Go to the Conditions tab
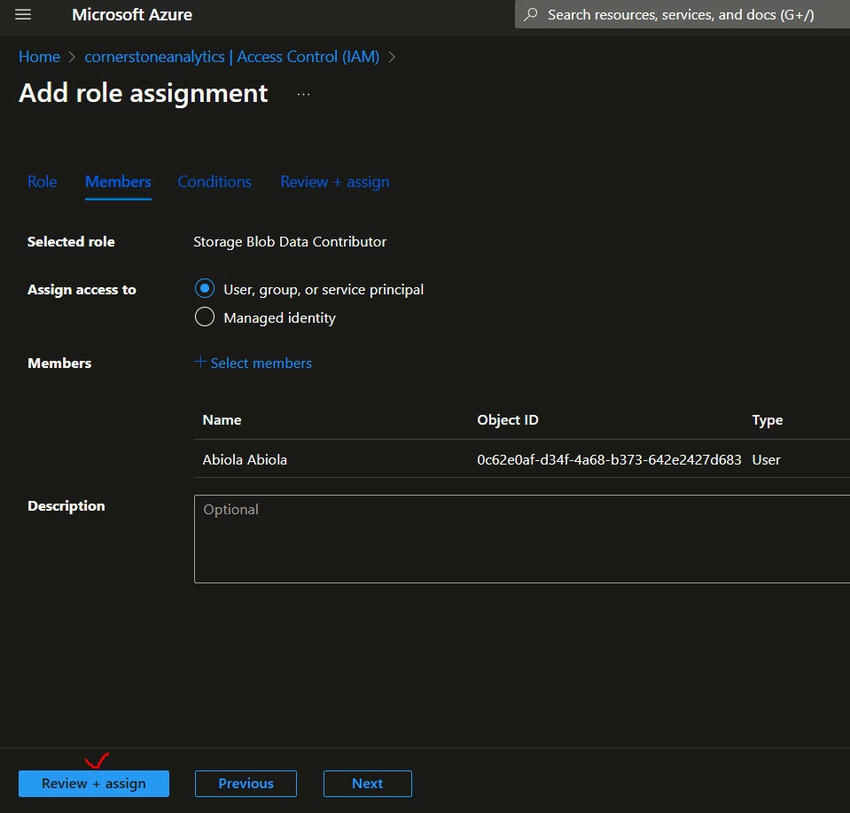 tap(214, 182)
